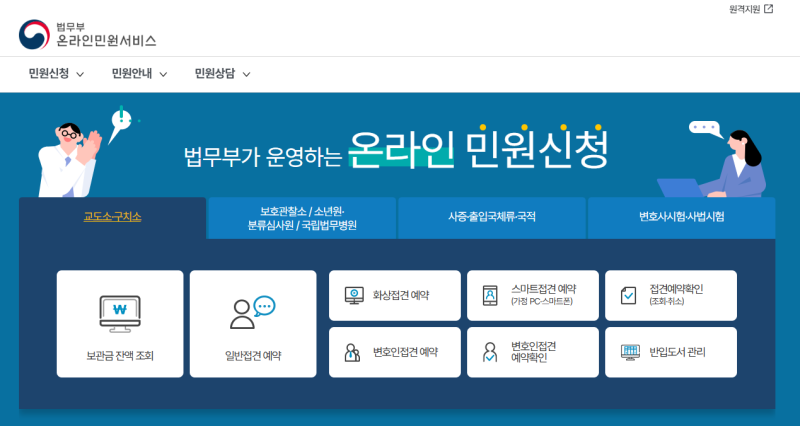Click the 원격지원 link text
Viewport: 800px width, 426px height.
744,9
